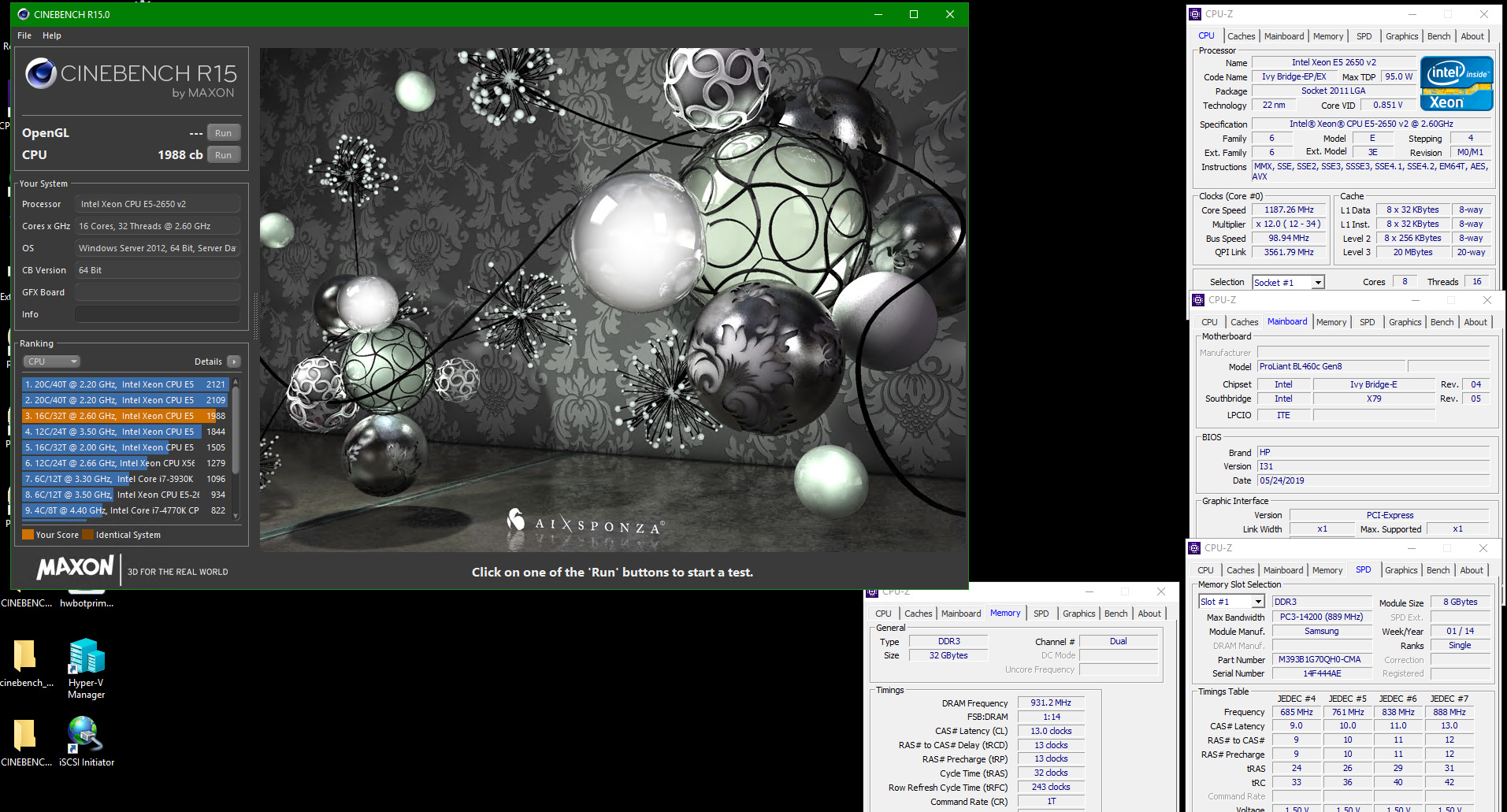Click the Processor field Intel Xeon CPU E5-2650 v2
The width and height of the screenshot is (1507, 812).
[x=158, y=204]
